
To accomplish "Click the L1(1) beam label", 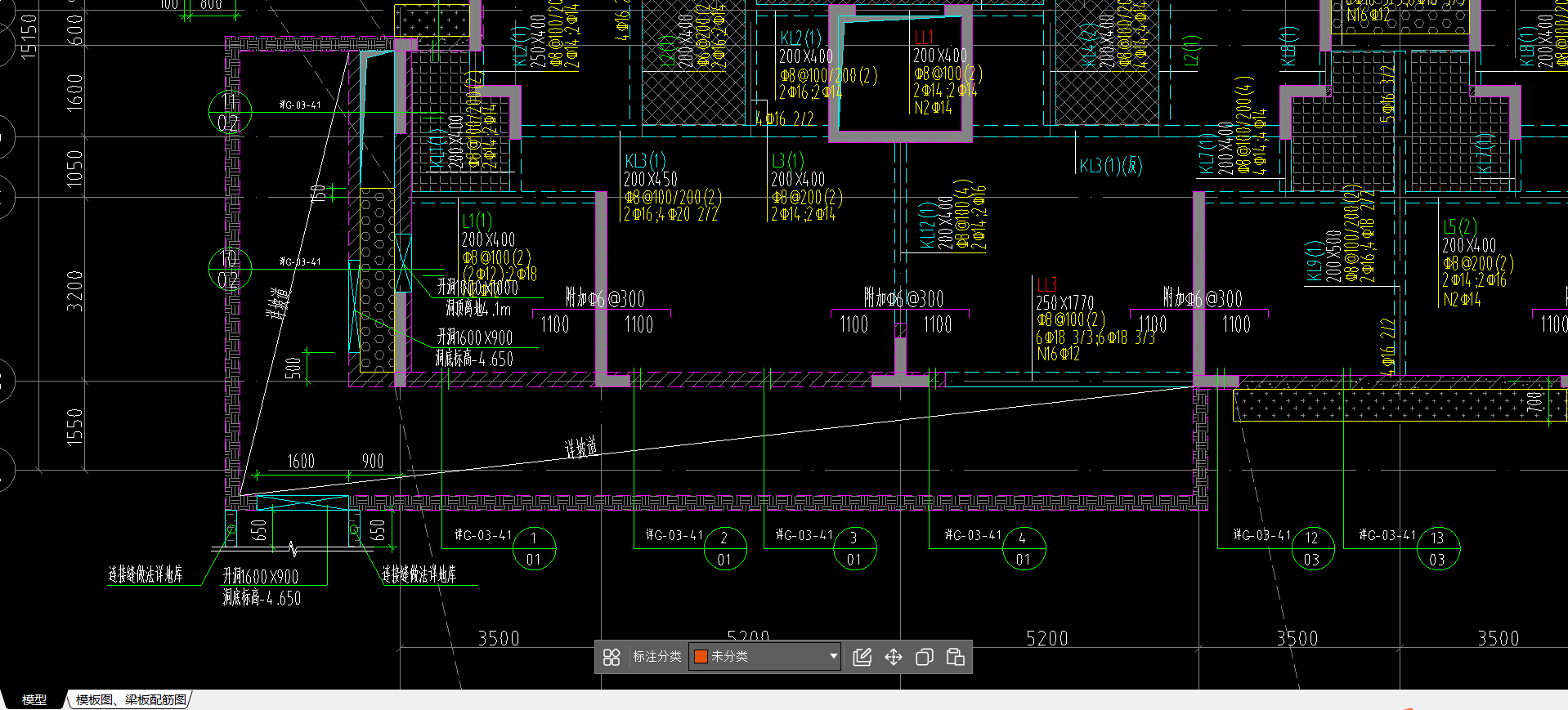I will [477, 221].
